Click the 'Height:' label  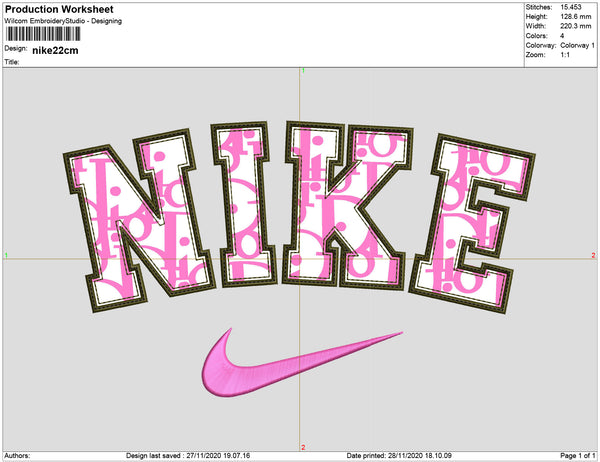(x=536, y=16)
